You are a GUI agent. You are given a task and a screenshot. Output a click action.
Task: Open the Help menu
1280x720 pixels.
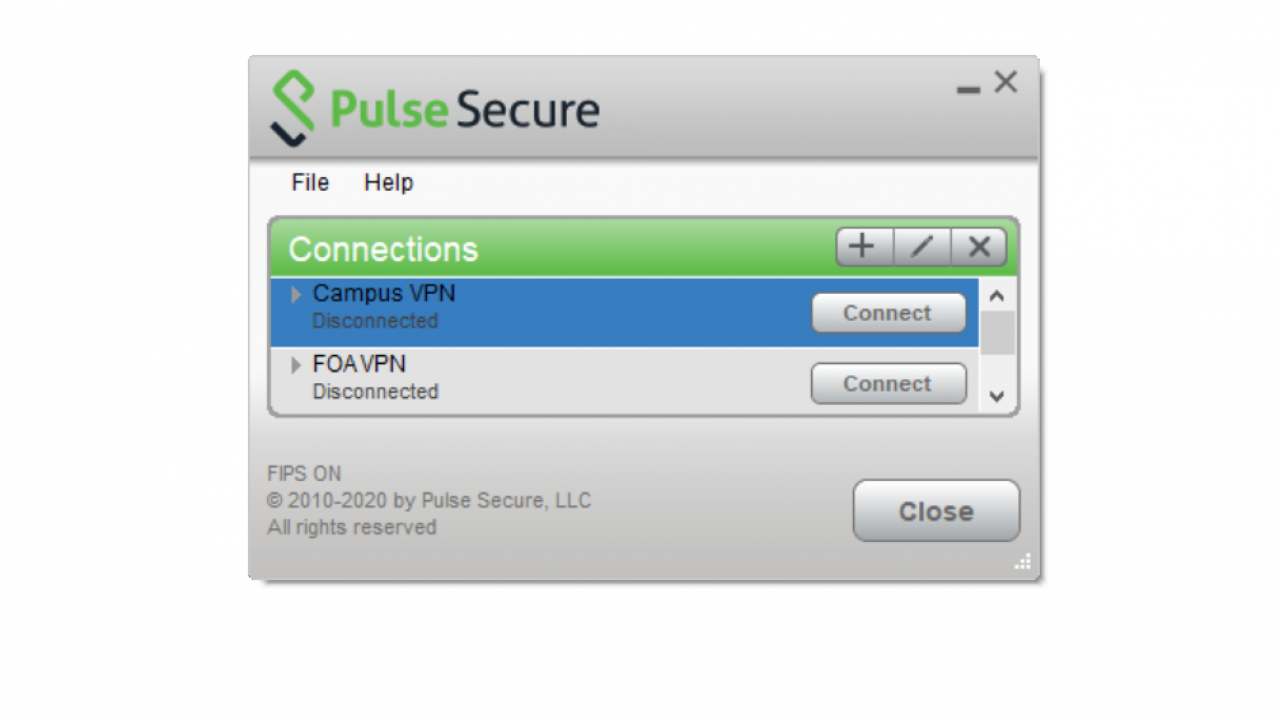point(388,183)
